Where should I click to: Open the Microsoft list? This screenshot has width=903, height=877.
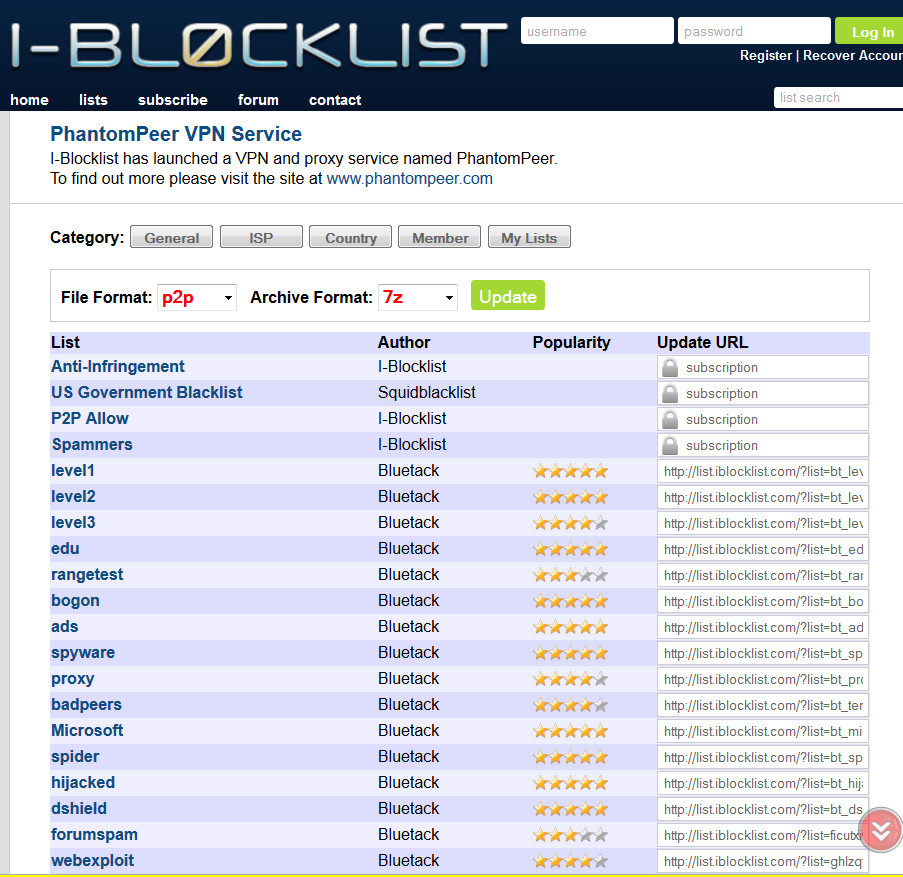[x=87, y=730]
